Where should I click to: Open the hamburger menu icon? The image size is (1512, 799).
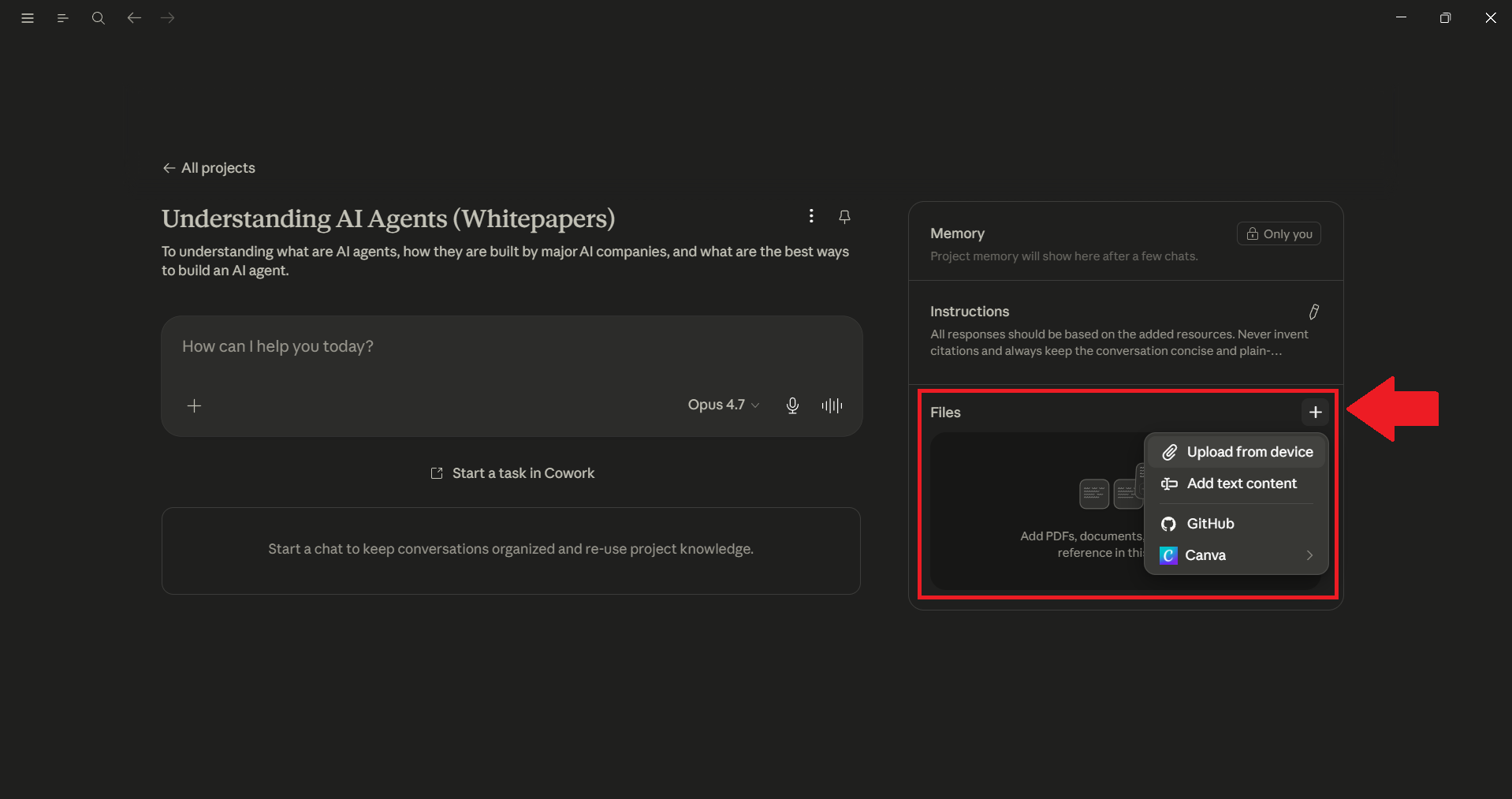[28, 18]
